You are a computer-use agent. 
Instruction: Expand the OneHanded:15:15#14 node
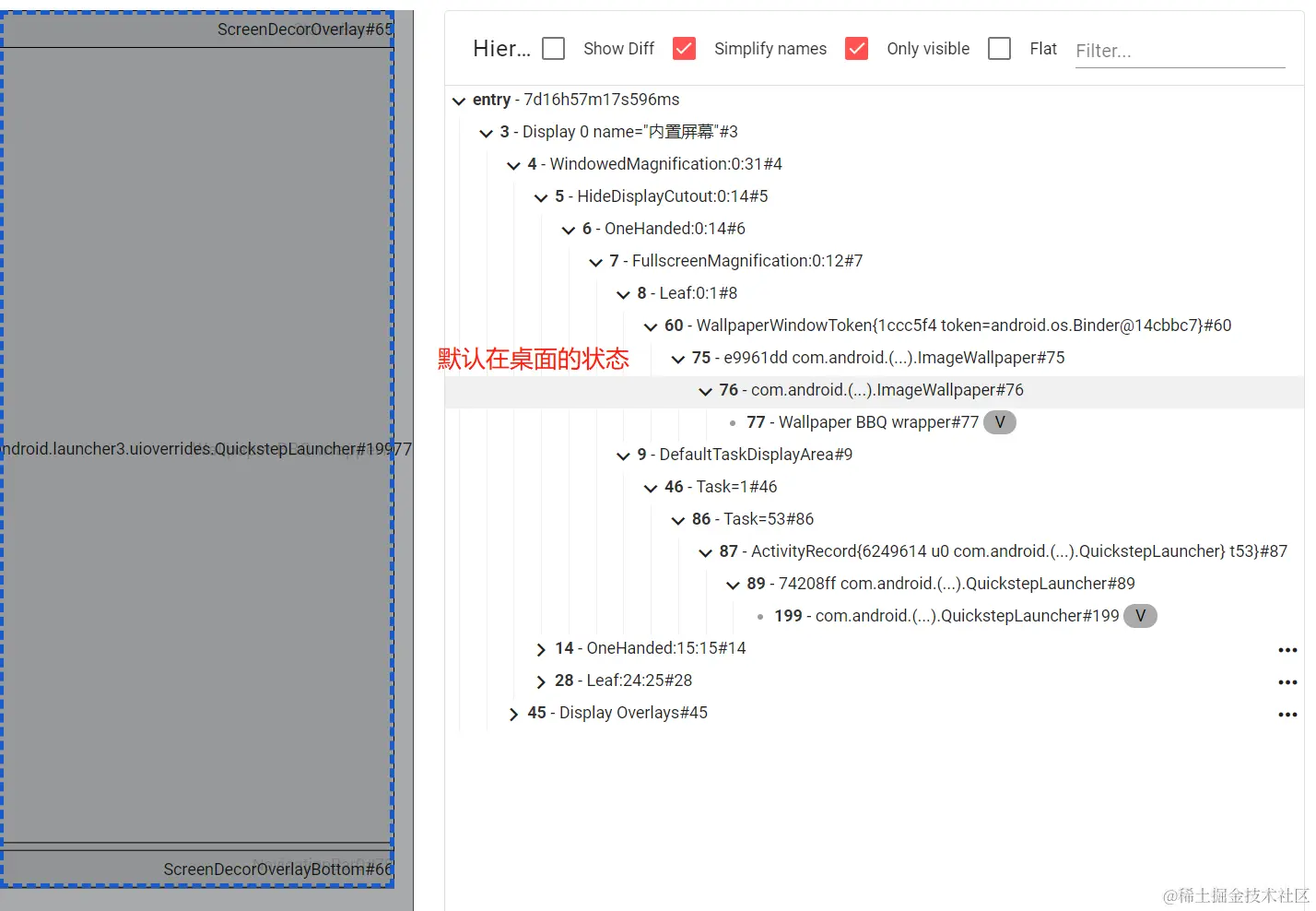[541, 648]
